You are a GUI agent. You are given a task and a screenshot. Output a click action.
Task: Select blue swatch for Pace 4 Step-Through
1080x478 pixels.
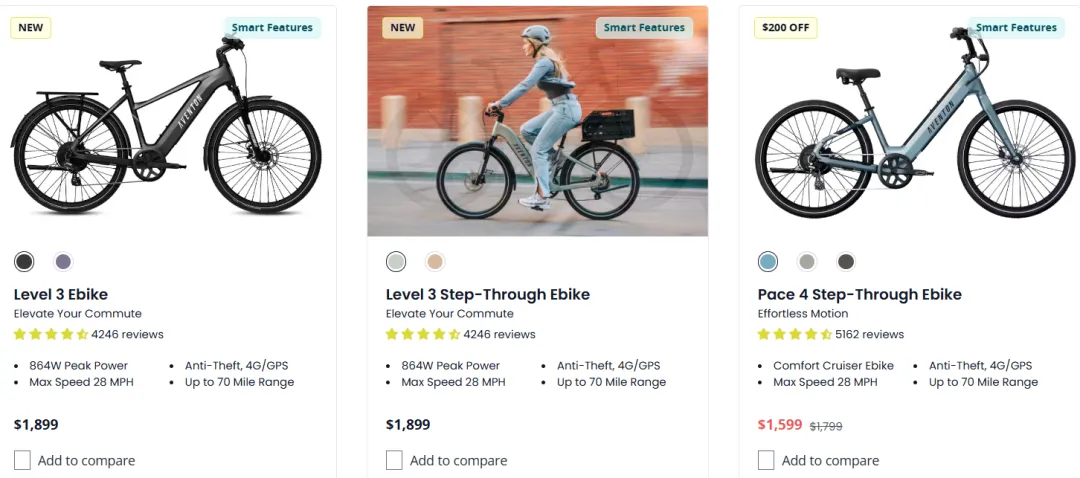point(768,262)
